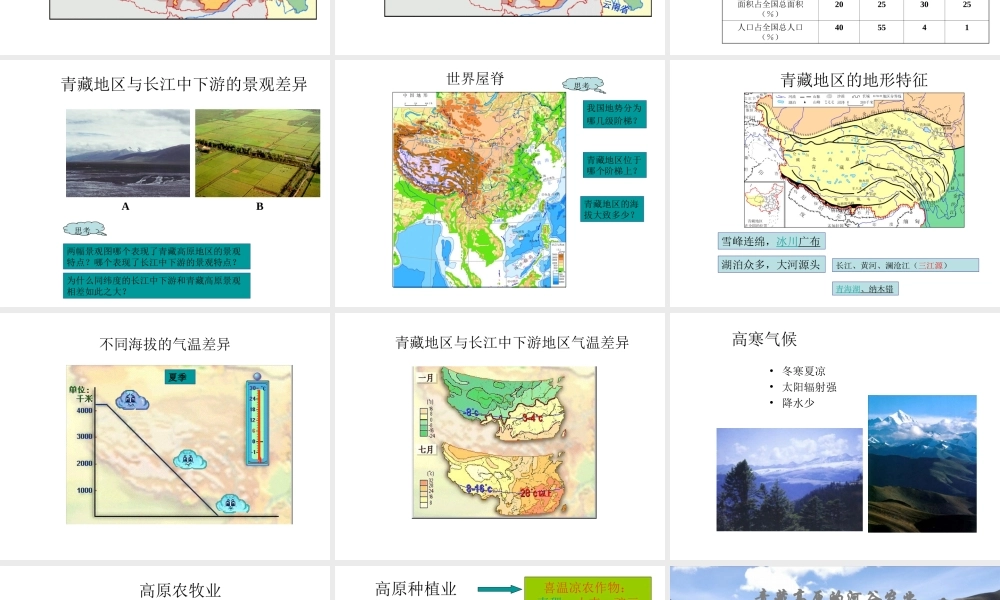Click farmland photo B
This screenshot has width=1000, height=600.
(258, 153)
